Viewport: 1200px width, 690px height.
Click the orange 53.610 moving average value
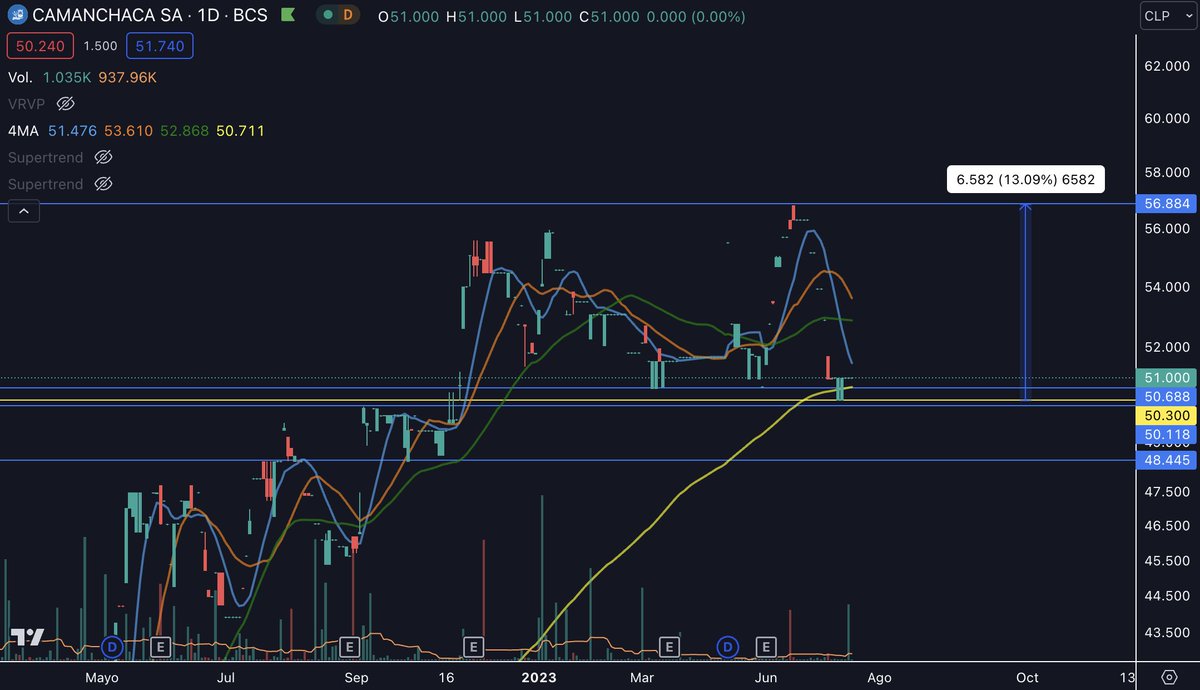[130, 130]
